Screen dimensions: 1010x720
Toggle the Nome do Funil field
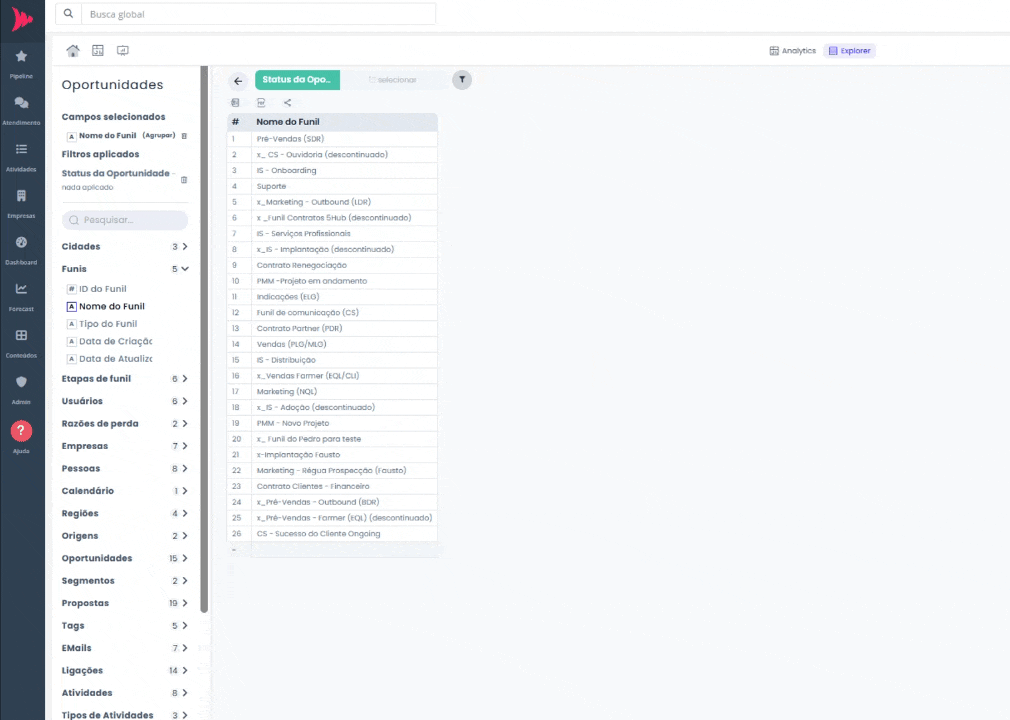111,306
